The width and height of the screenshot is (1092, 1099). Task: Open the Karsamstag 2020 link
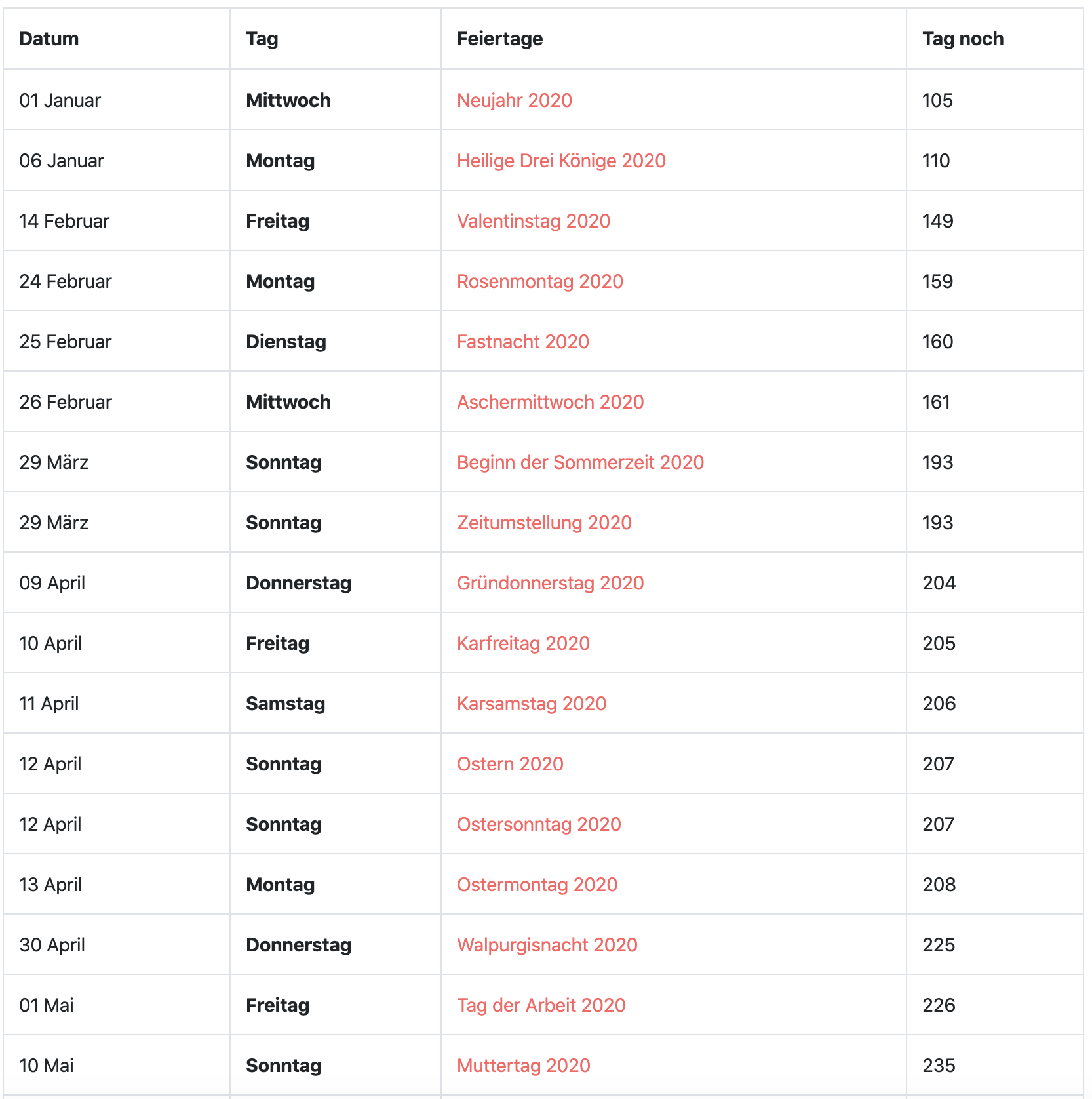click(531, 704)
